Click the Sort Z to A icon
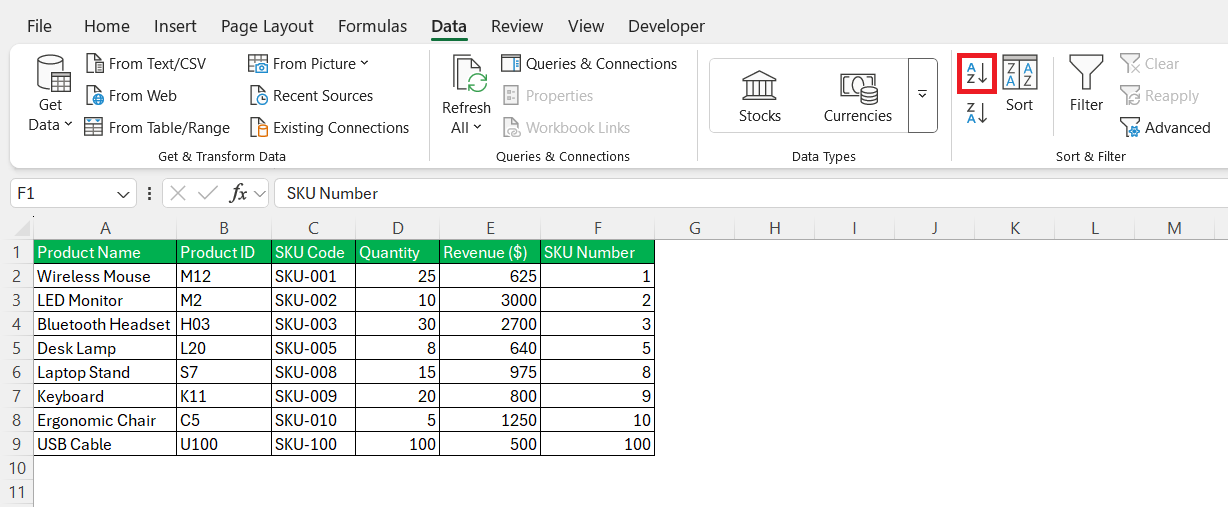Screen dimensions: 1228x507 point(976,112)
